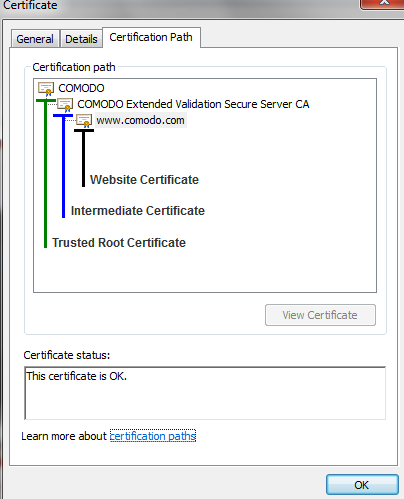Image resolution: width=404 pixels, height=499 pixels.
Task: Confirm the dialog with OK
Action: tap(362, 485)
